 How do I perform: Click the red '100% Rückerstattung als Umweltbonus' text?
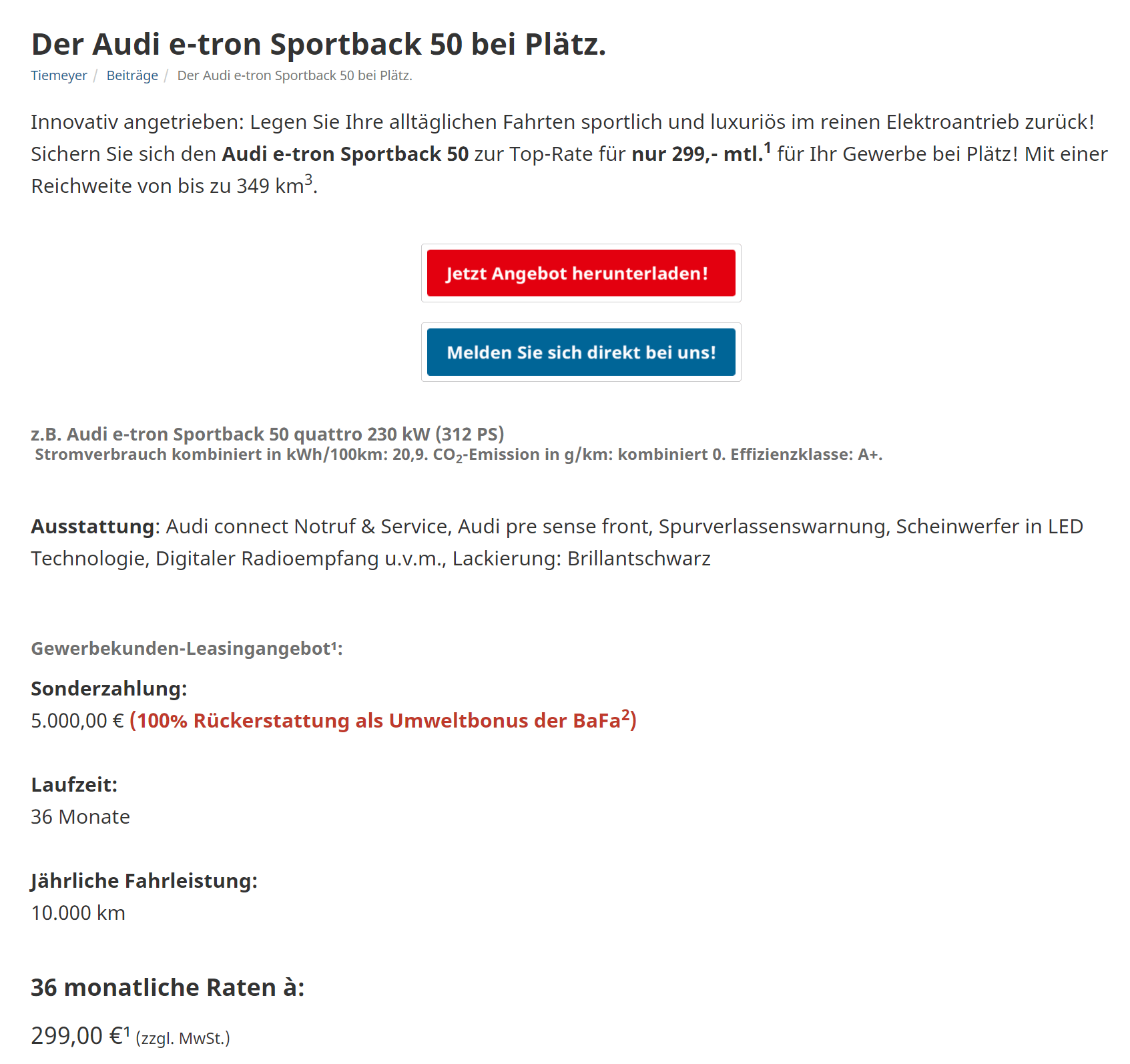(x=383, y=720)
